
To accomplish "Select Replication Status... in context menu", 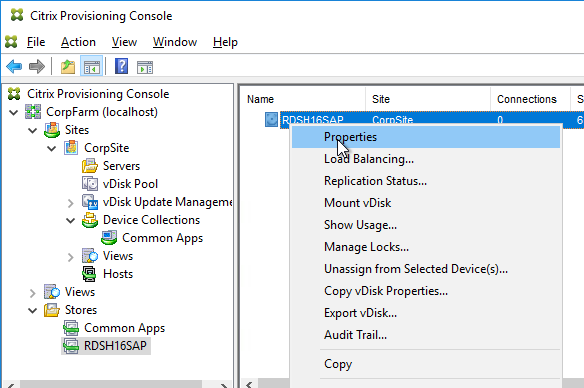I will click(426, 181).
